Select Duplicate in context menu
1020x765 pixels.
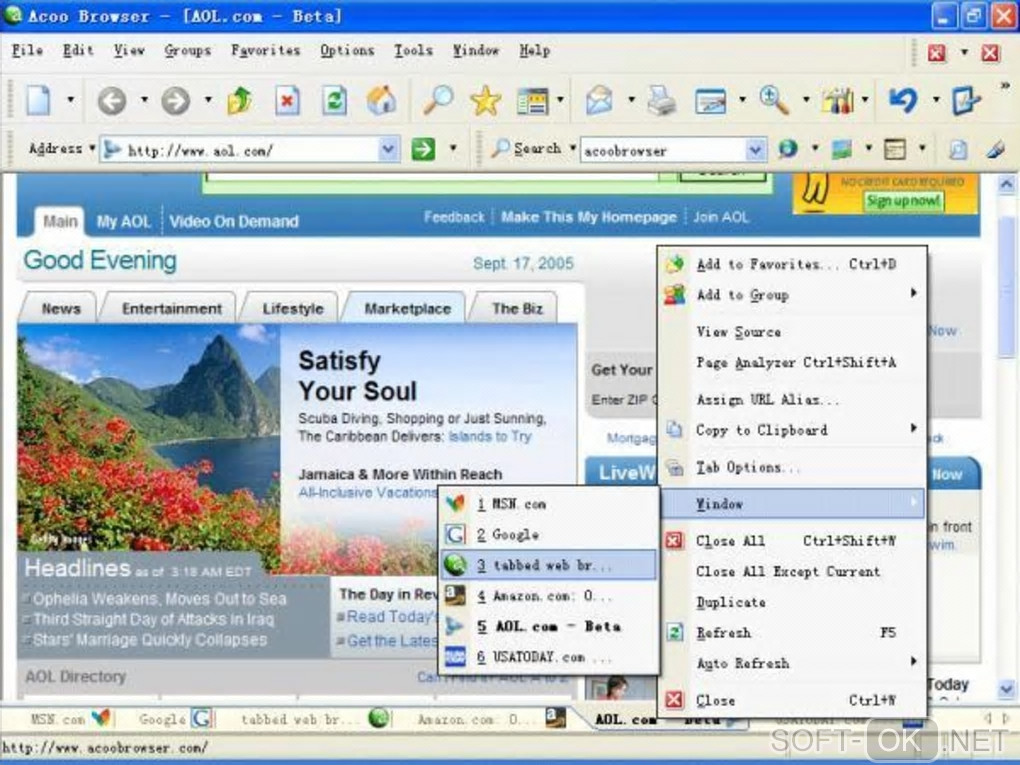click(793, 602)
